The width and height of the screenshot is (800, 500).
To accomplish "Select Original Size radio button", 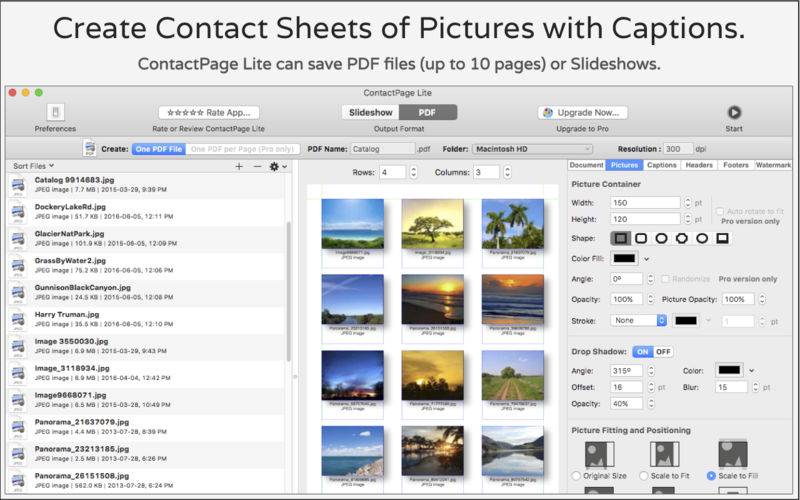I will coord(576,476).
